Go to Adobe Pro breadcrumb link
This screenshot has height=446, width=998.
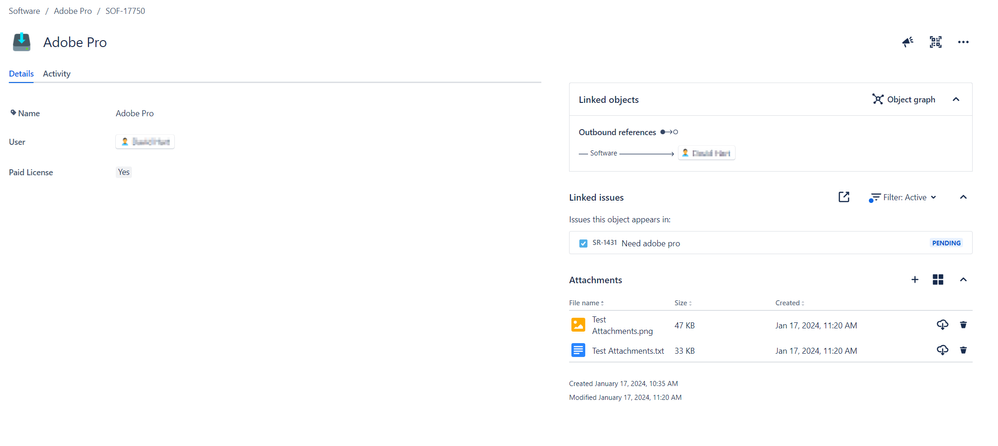[x=73, y=11]
